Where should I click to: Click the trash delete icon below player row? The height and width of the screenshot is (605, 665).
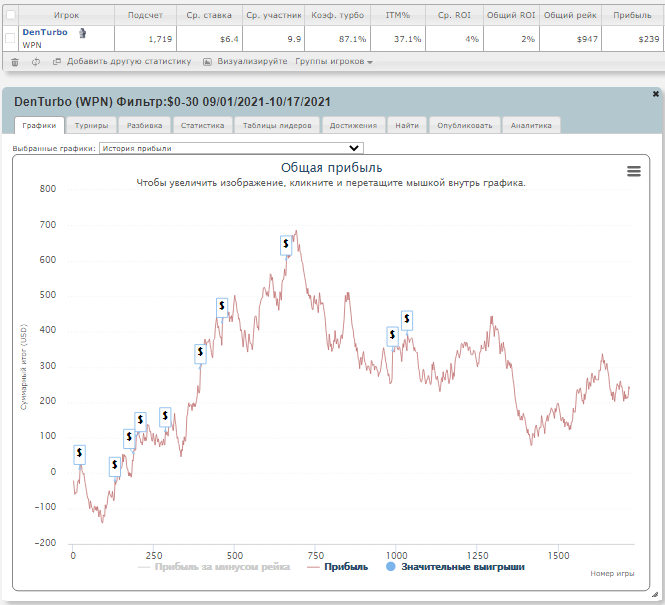pos(15,62)
